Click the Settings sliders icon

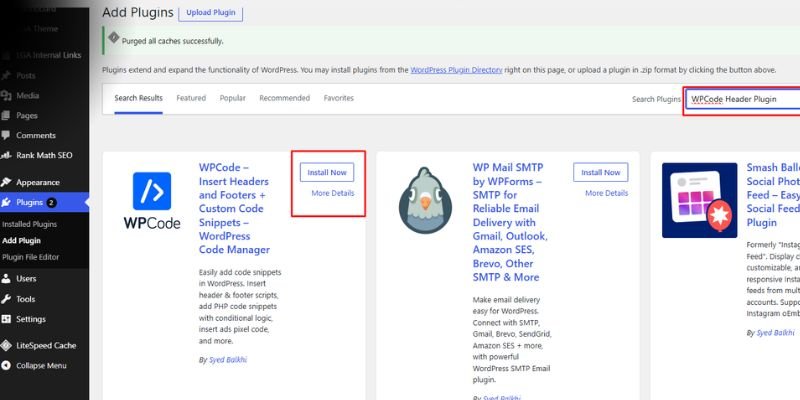(x=6, y=319)
